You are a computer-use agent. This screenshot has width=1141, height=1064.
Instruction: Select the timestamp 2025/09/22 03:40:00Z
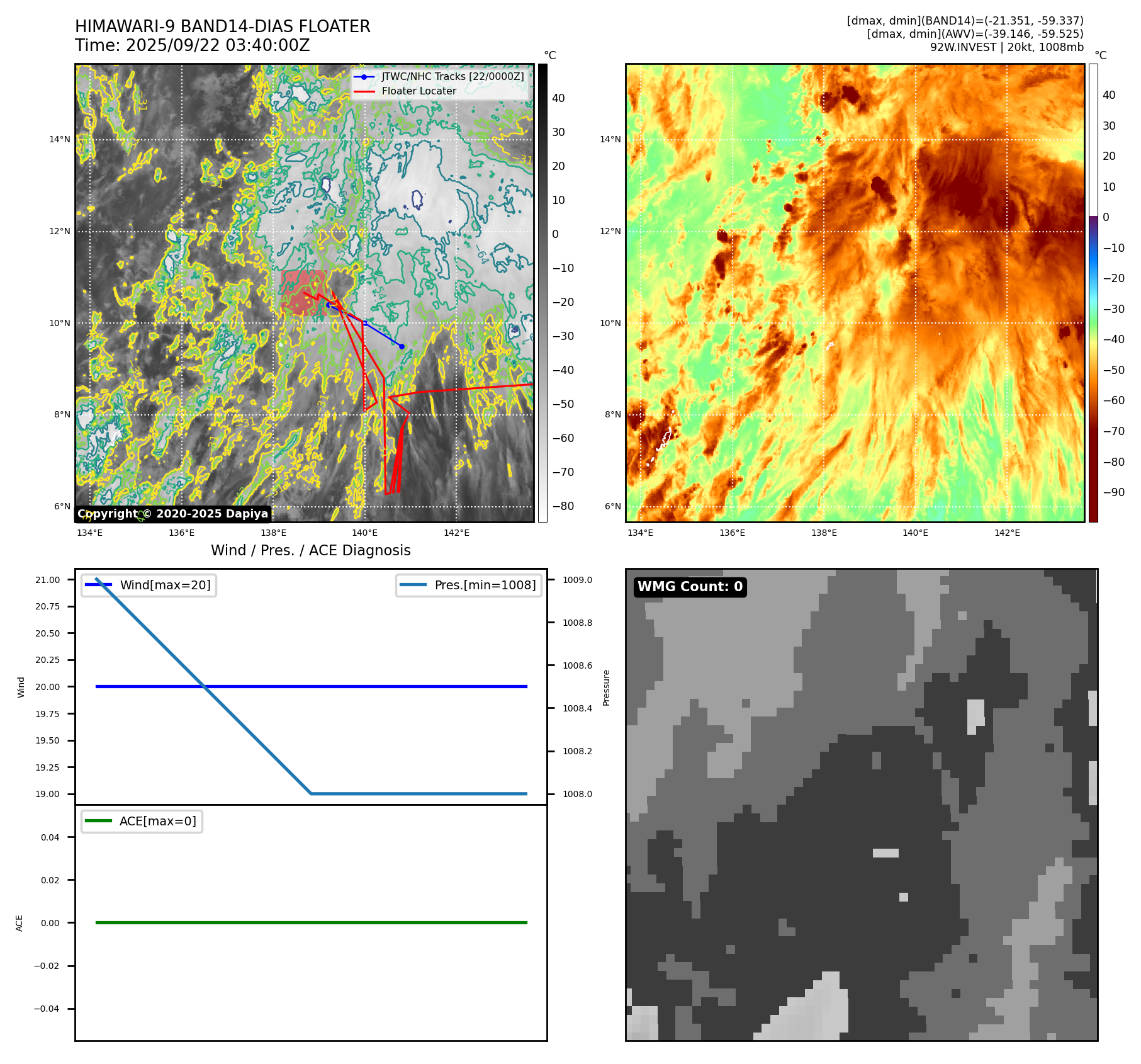pyautogui.click(x=218, y=45)
